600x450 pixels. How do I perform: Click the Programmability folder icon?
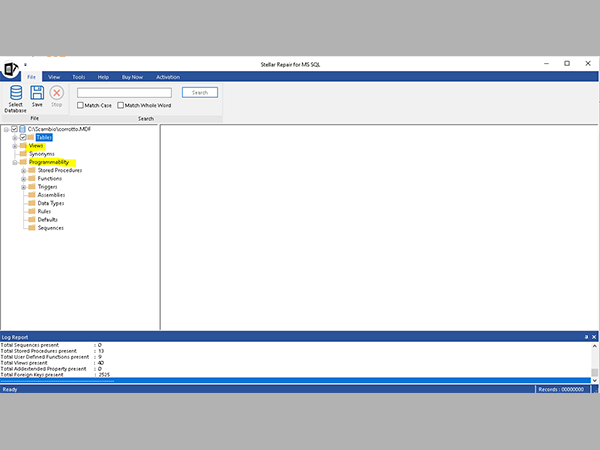(23, 162)
